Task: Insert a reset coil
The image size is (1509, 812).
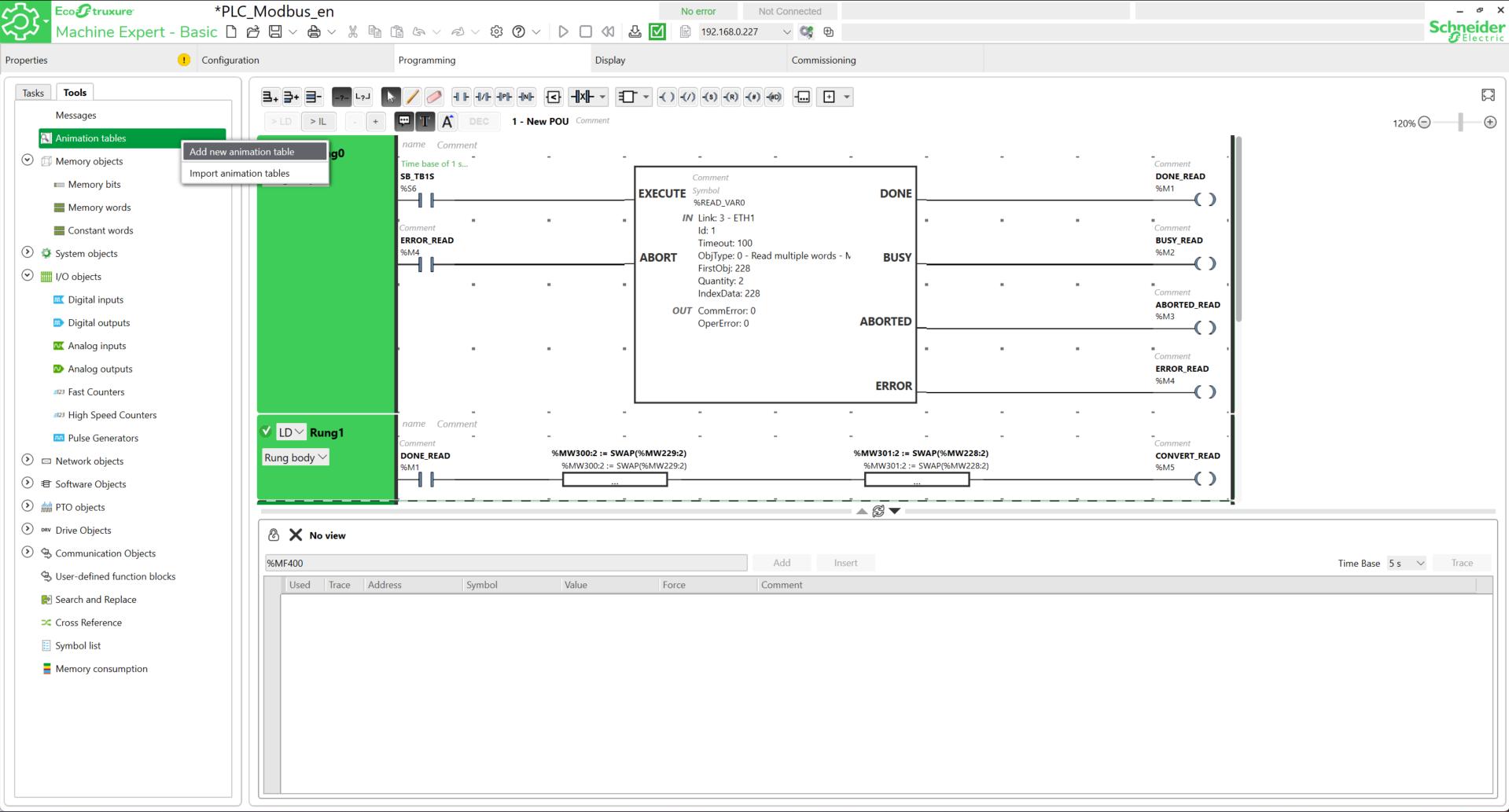Action: (x=731, y=97)
